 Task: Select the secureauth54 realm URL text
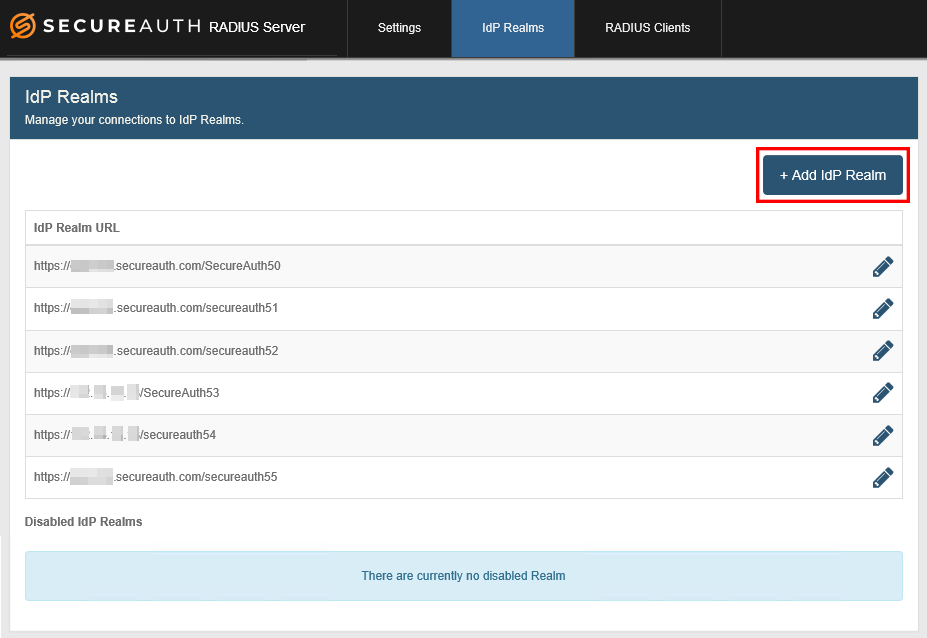point(125,435)
